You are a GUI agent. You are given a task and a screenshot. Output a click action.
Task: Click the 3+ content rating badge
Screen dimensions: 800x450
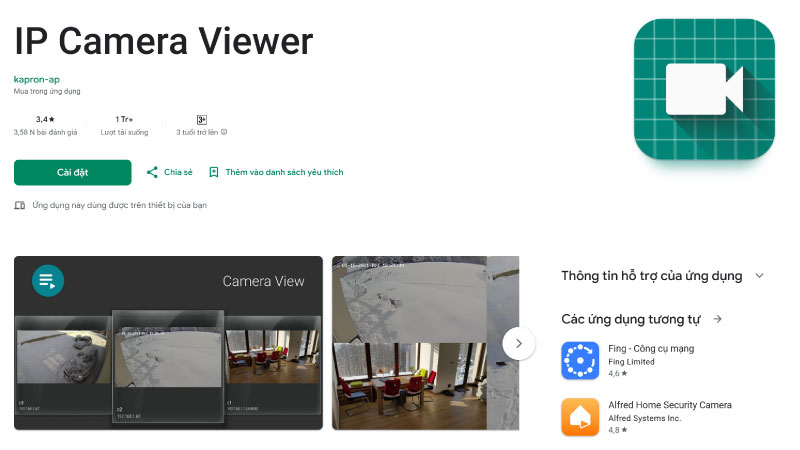pos(202,120)
